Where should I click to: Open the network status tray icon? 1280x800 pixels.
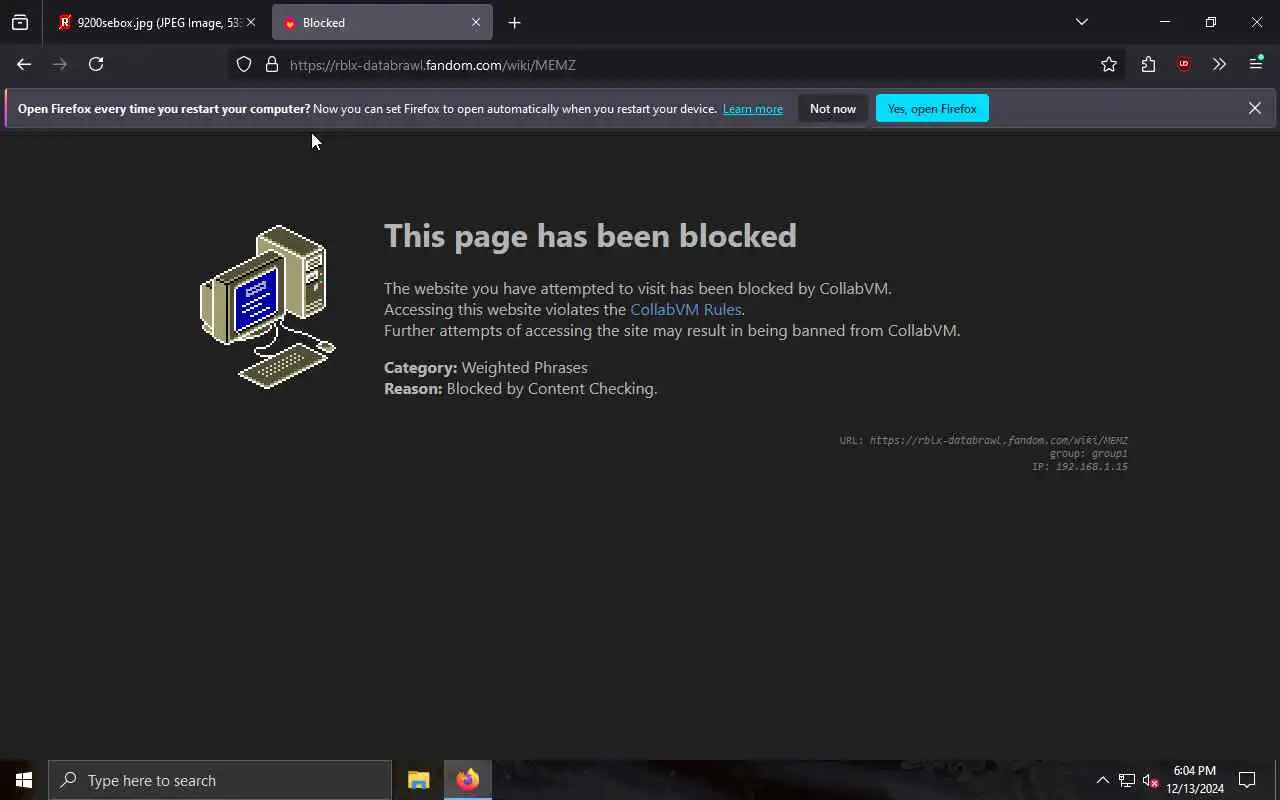click(x=1127, y=780)
